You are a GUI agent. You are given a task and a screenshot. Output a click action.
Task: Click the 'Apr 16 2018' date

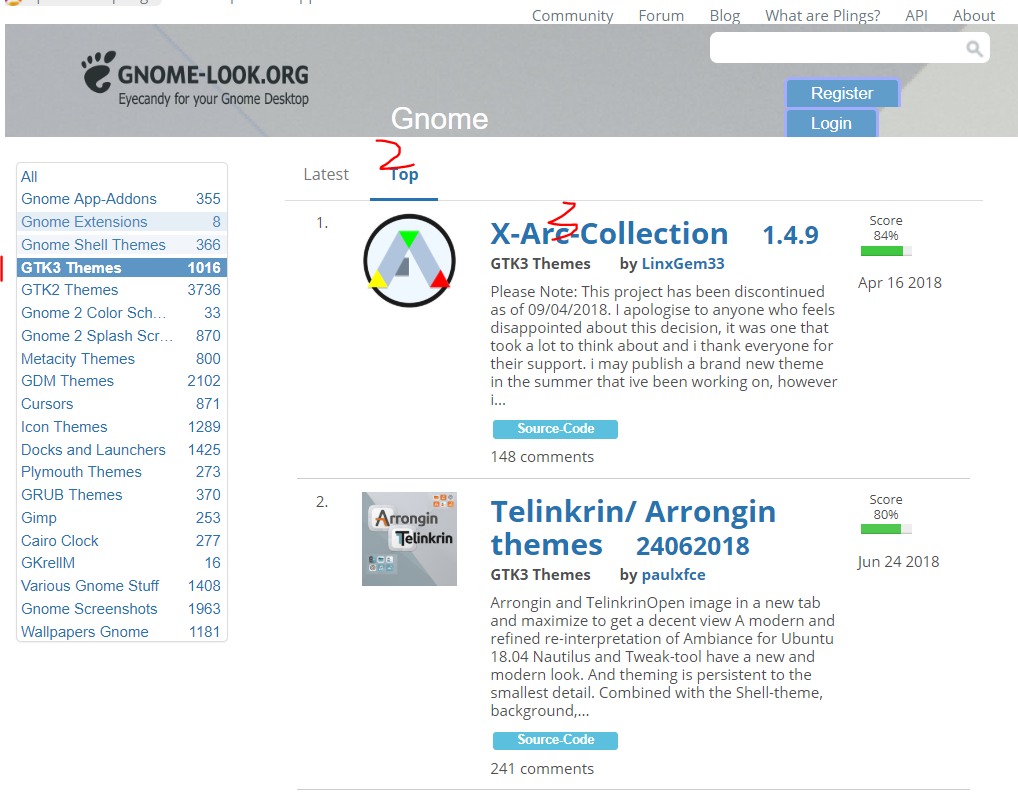tap(899, 283)
